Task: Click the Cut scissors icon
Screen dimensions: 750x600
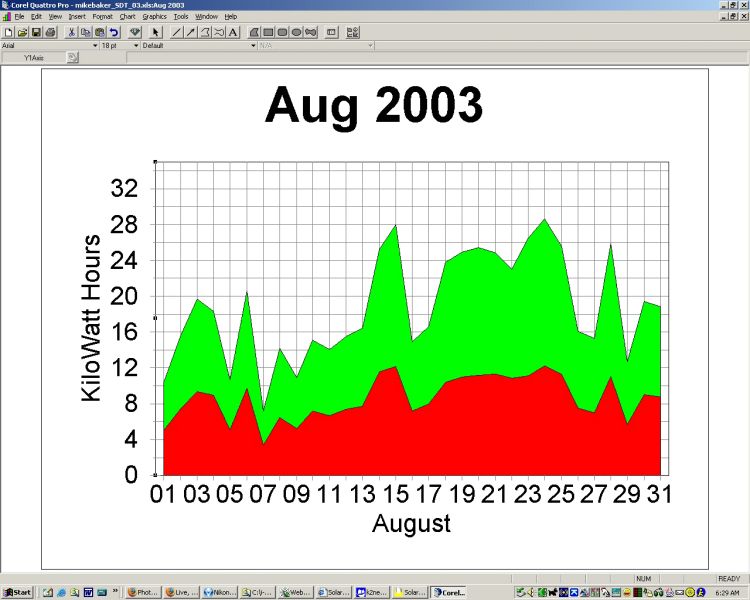Action: coord(72,32)
